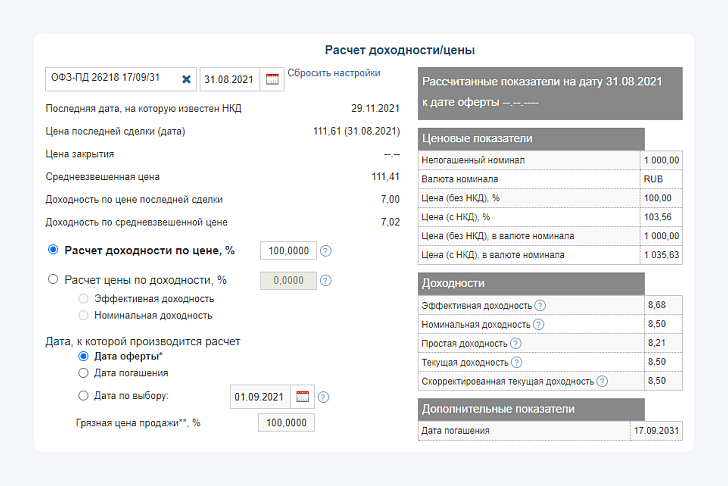Show help for Скорректированная текущая доходность

pos(602,382)
